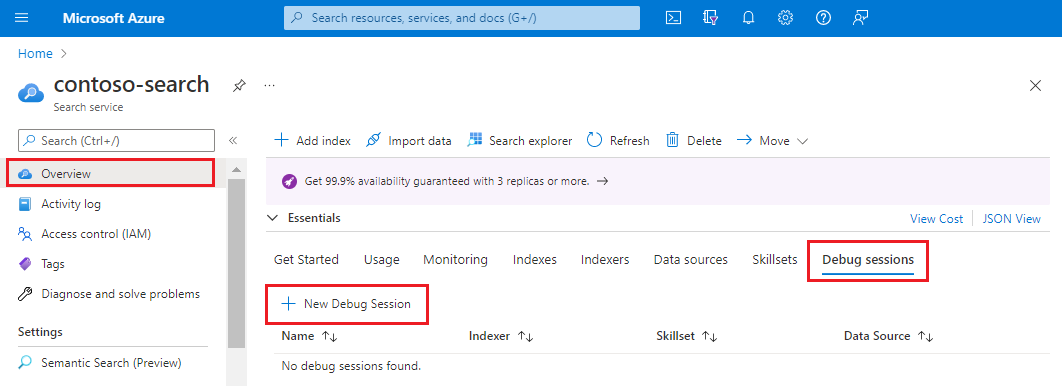The width and height of the screenshot is (1062, 386).
Task: Open the hamburger portal menu
Action: 22,18
